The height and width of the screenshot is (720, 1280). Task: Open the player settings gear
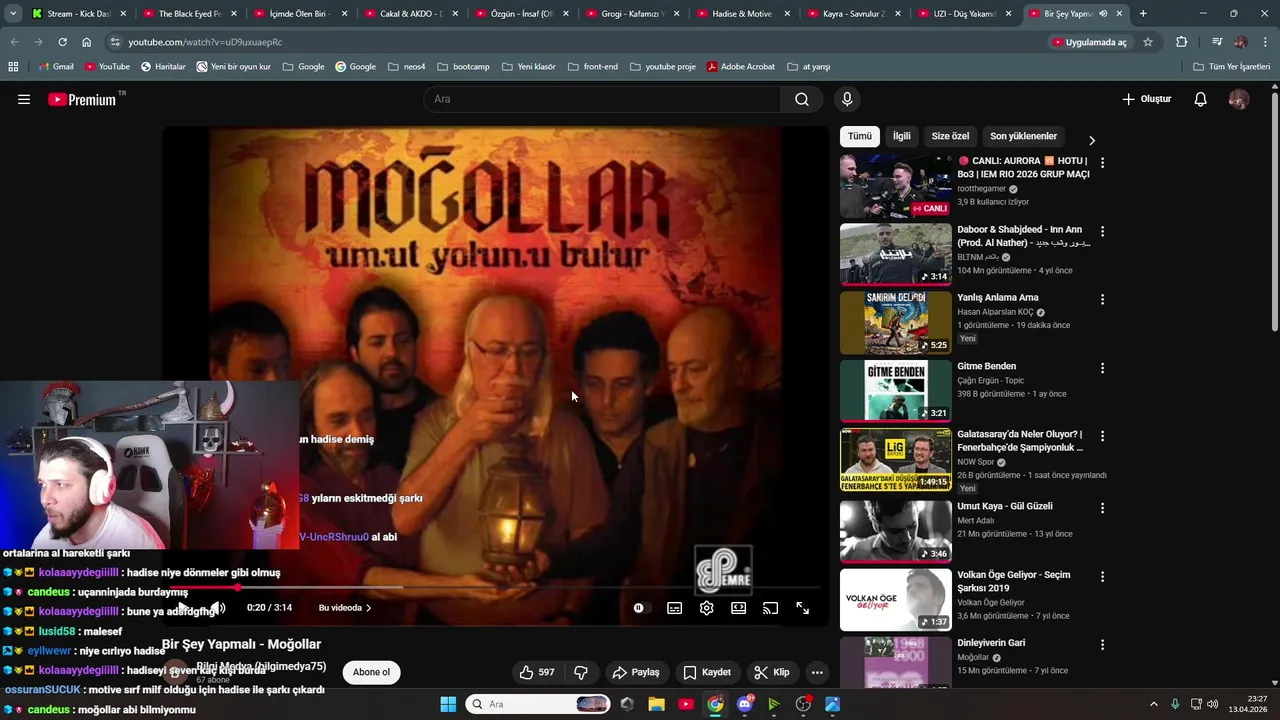click(x=707, y=608)
